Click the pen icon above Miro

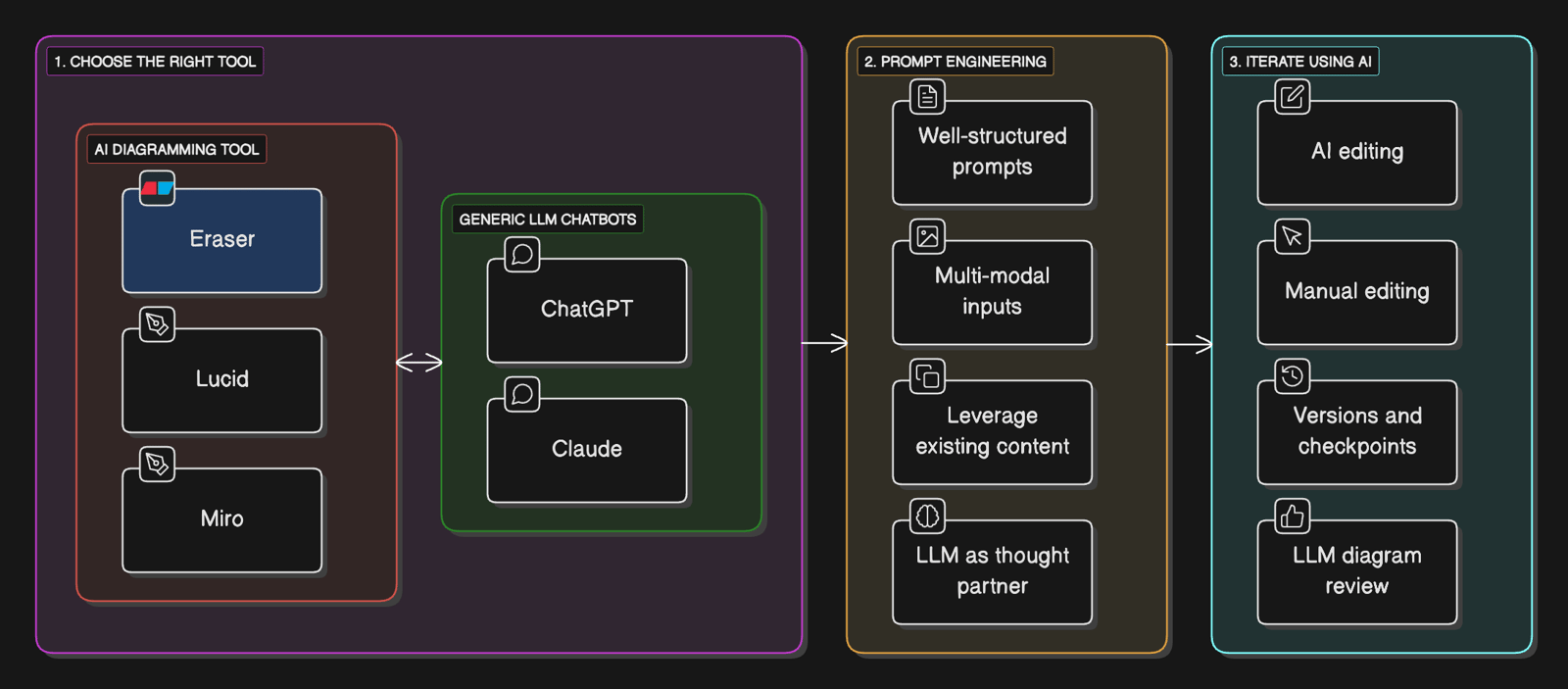[x=157, y=464]
